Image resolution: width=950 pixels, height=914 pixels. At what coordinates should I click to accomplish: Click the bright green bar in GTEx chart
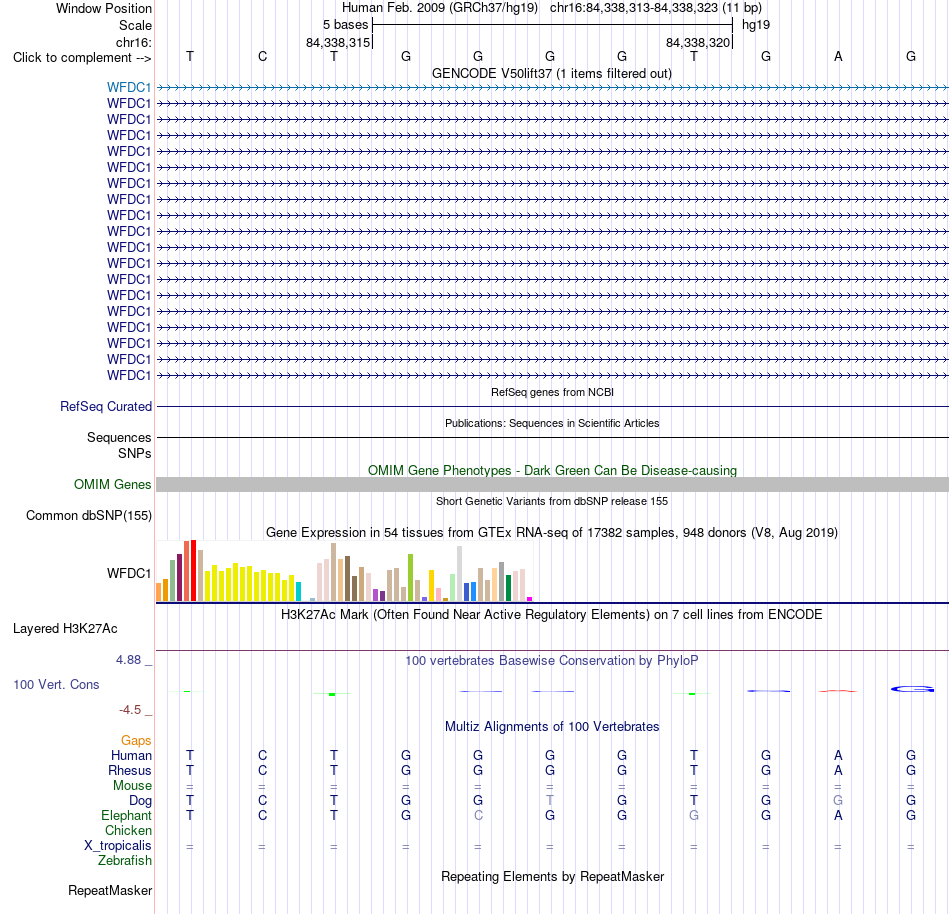[x=410, y=577]
